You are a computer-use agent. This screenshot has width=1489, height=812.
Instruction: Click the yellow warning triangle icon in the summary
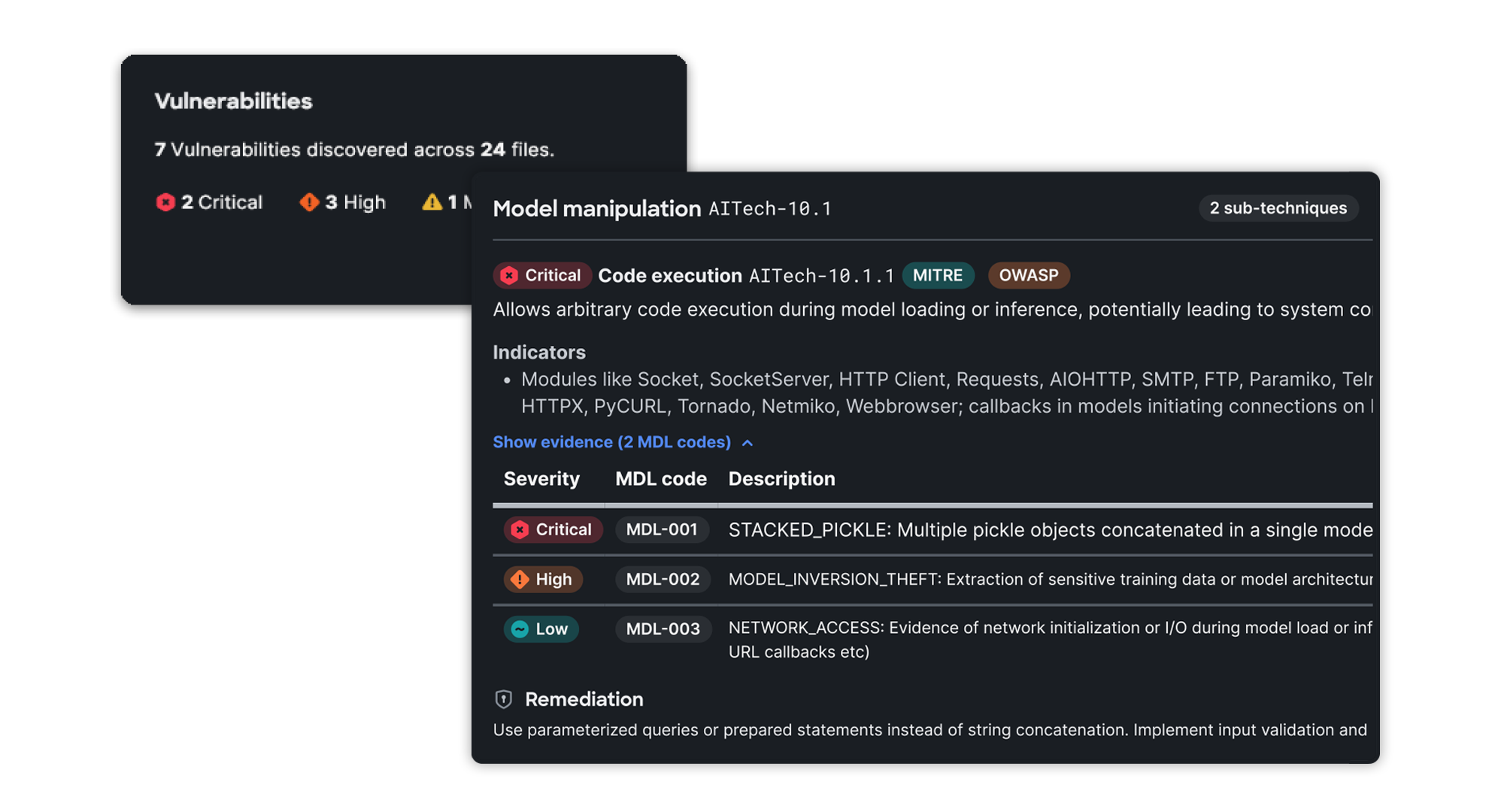coord(432,201)
